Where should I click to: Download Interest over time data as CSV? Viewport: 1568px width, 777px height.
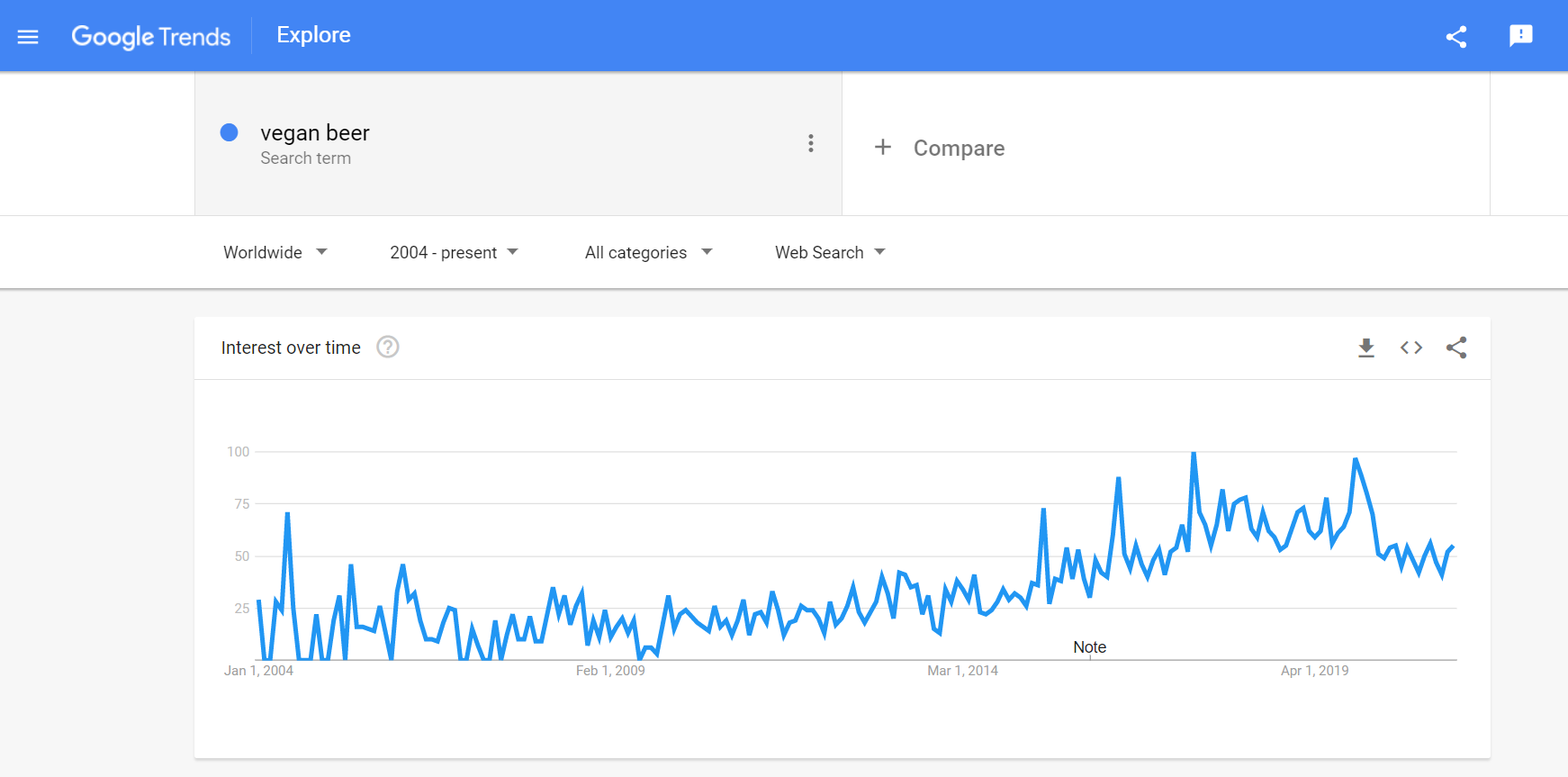point(1366,348)
